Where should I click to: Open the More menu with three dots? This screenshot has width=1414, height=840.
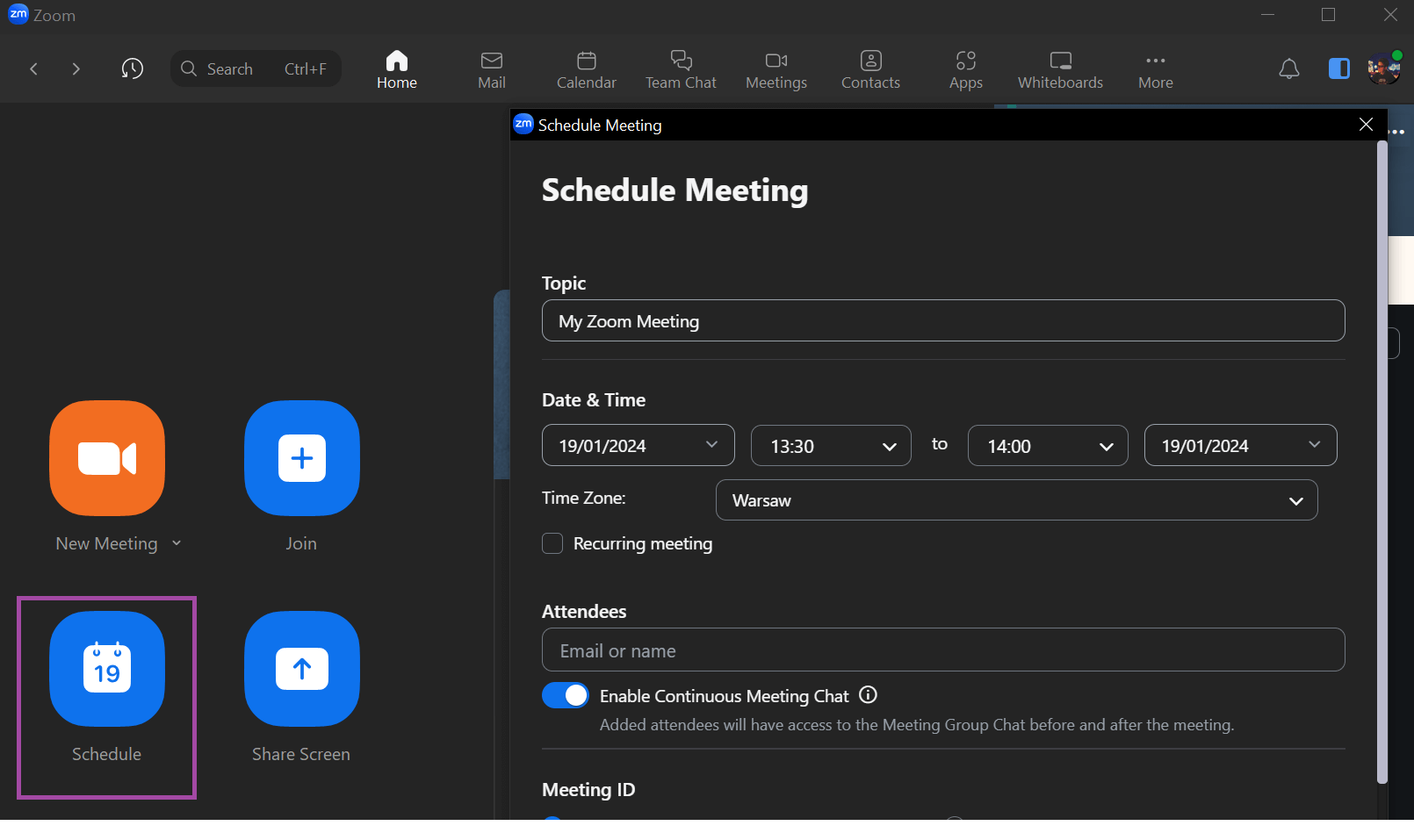pos(1156,69)
